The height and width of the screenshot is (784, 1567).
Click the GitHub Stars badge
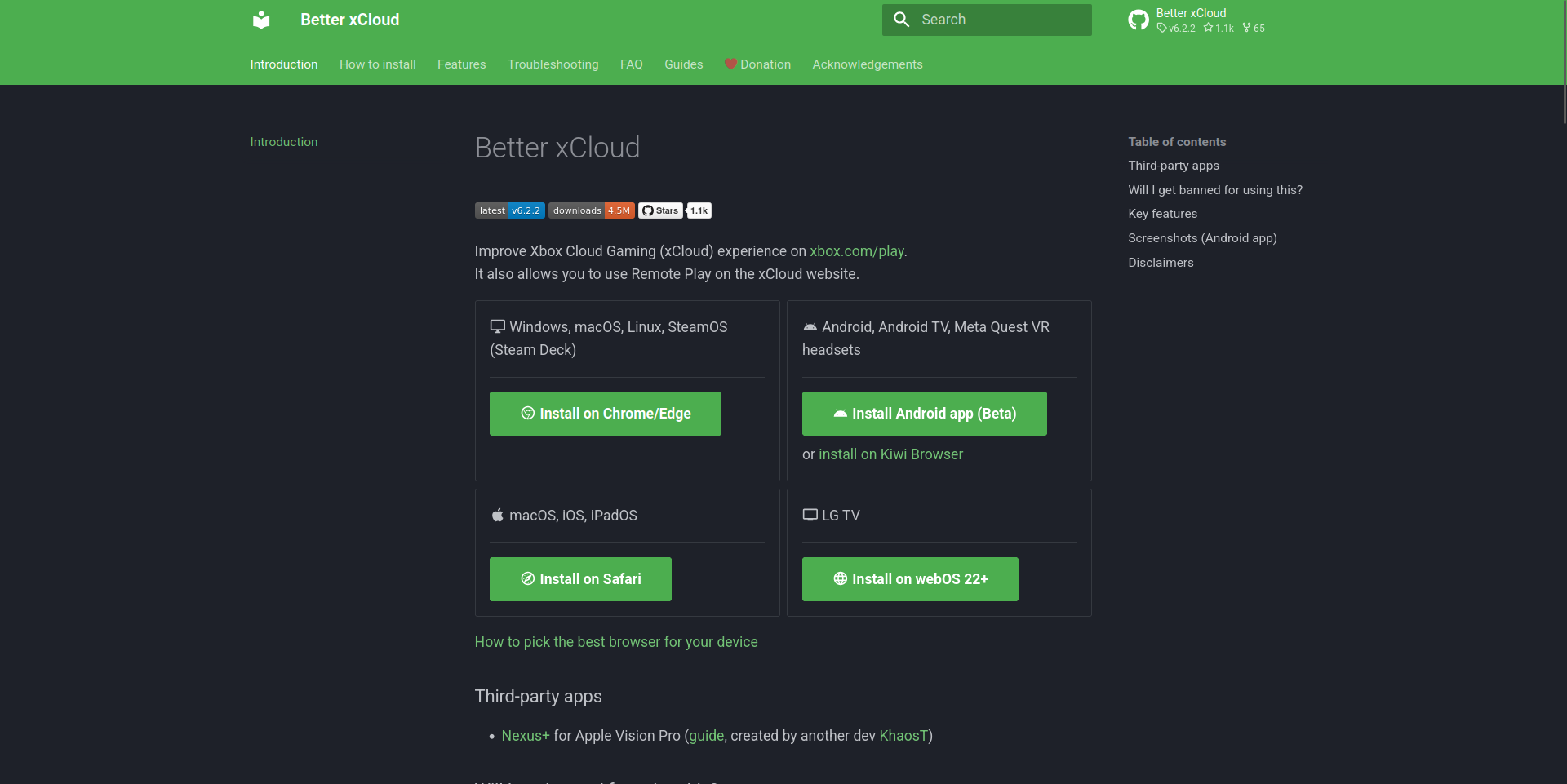pyautogui.click(x=660, y=210)
